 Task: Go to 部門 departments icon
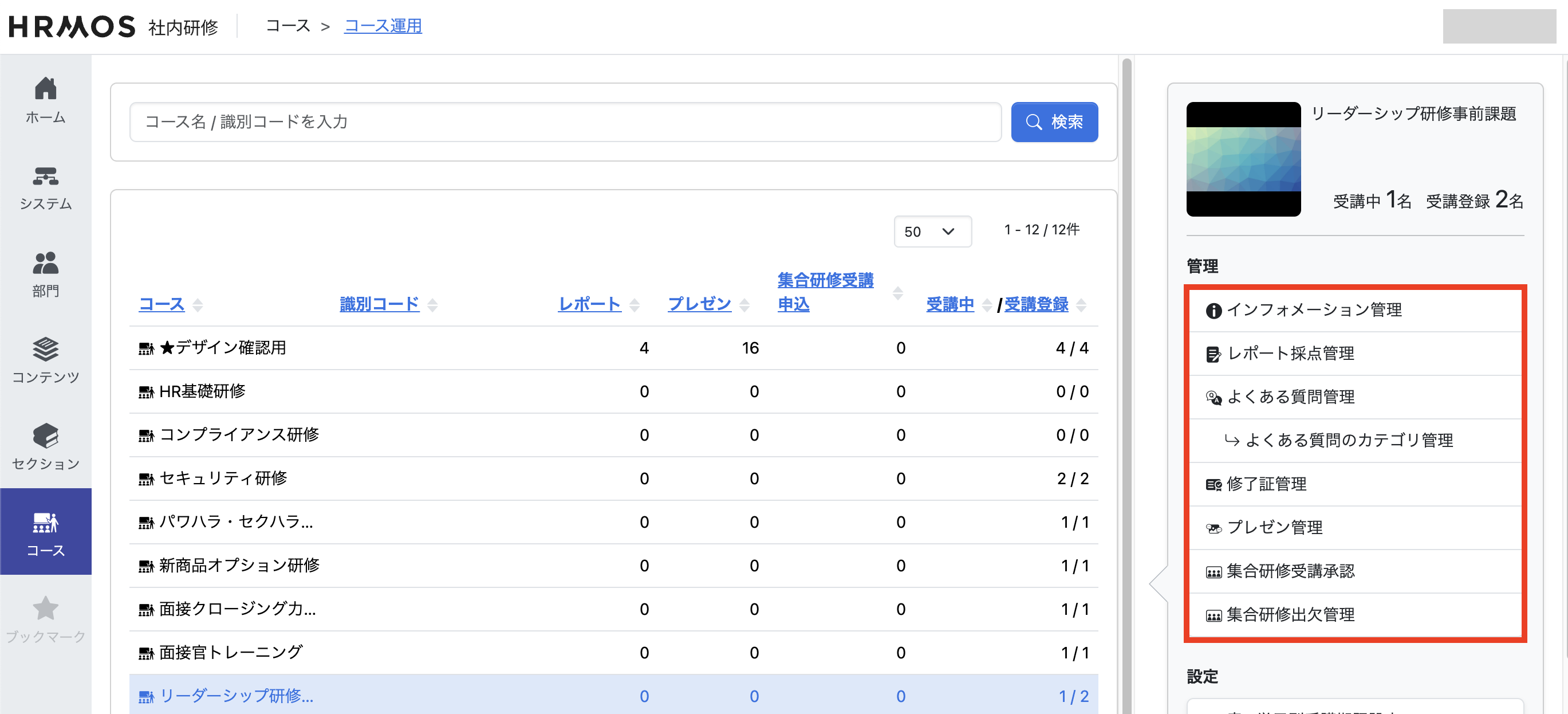click(x=46, y=263)
